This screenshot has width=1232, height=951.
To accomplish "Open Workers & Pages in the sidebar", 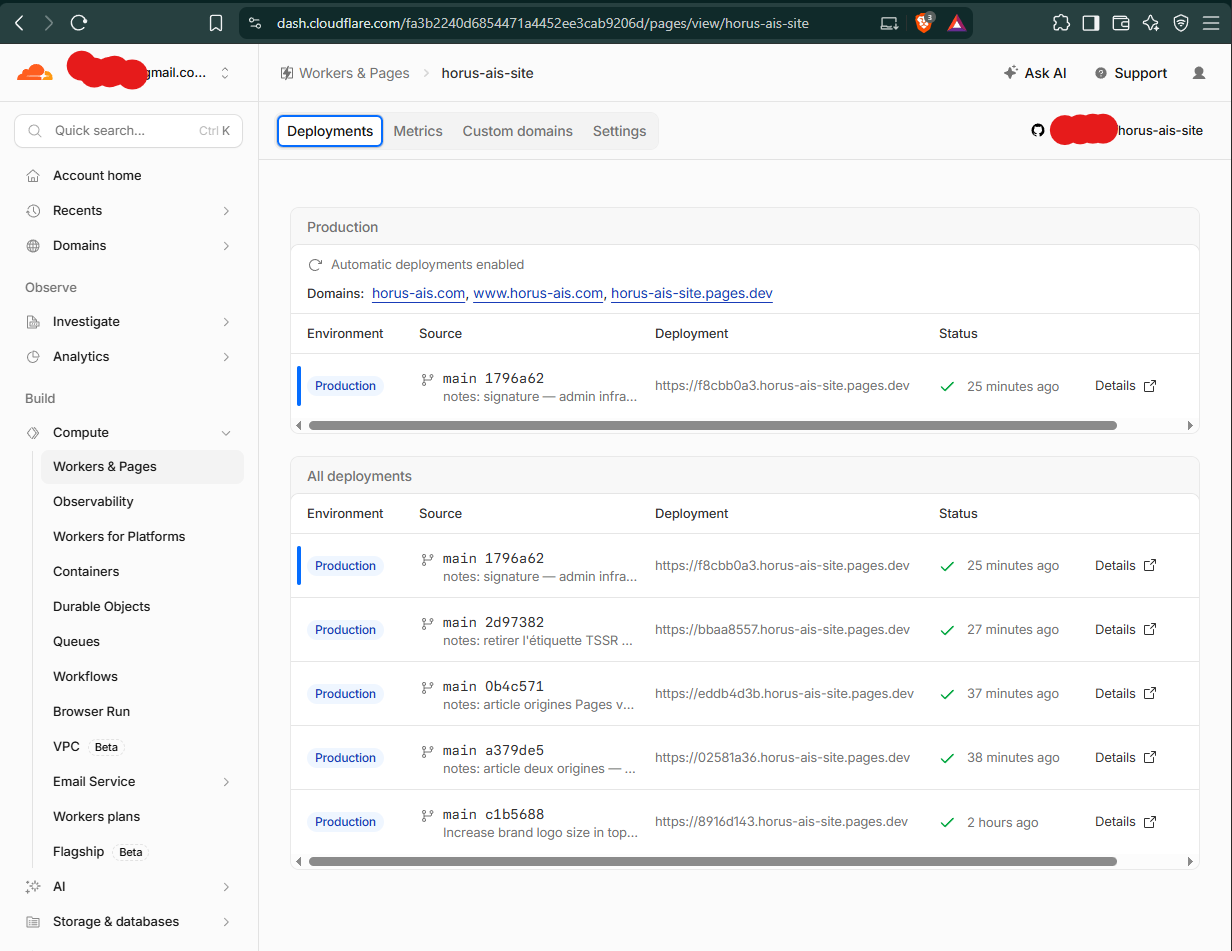I will click(142, 466).
